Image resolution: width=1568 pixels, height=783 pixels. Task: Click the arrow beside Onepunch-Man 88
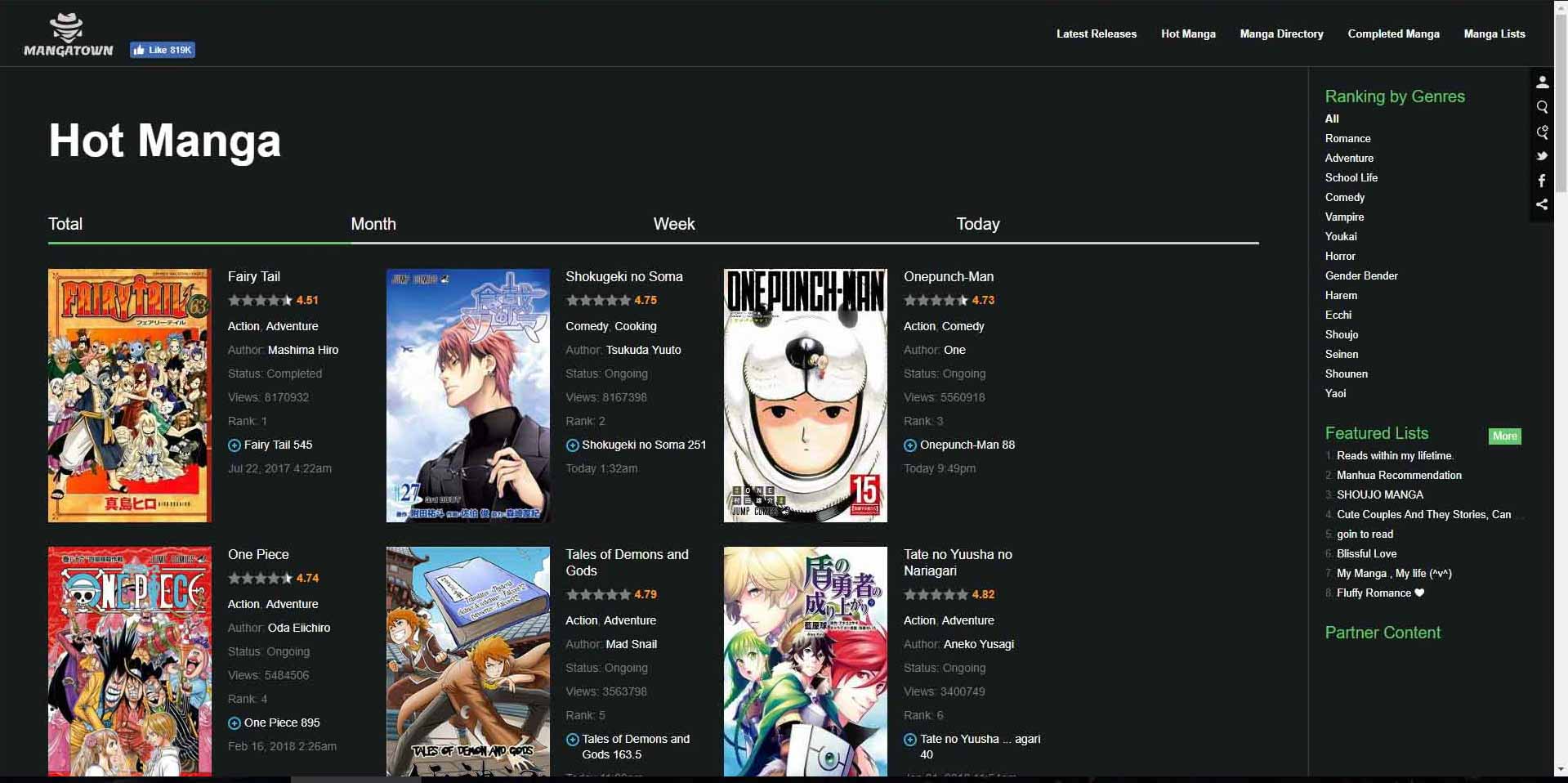909,445
